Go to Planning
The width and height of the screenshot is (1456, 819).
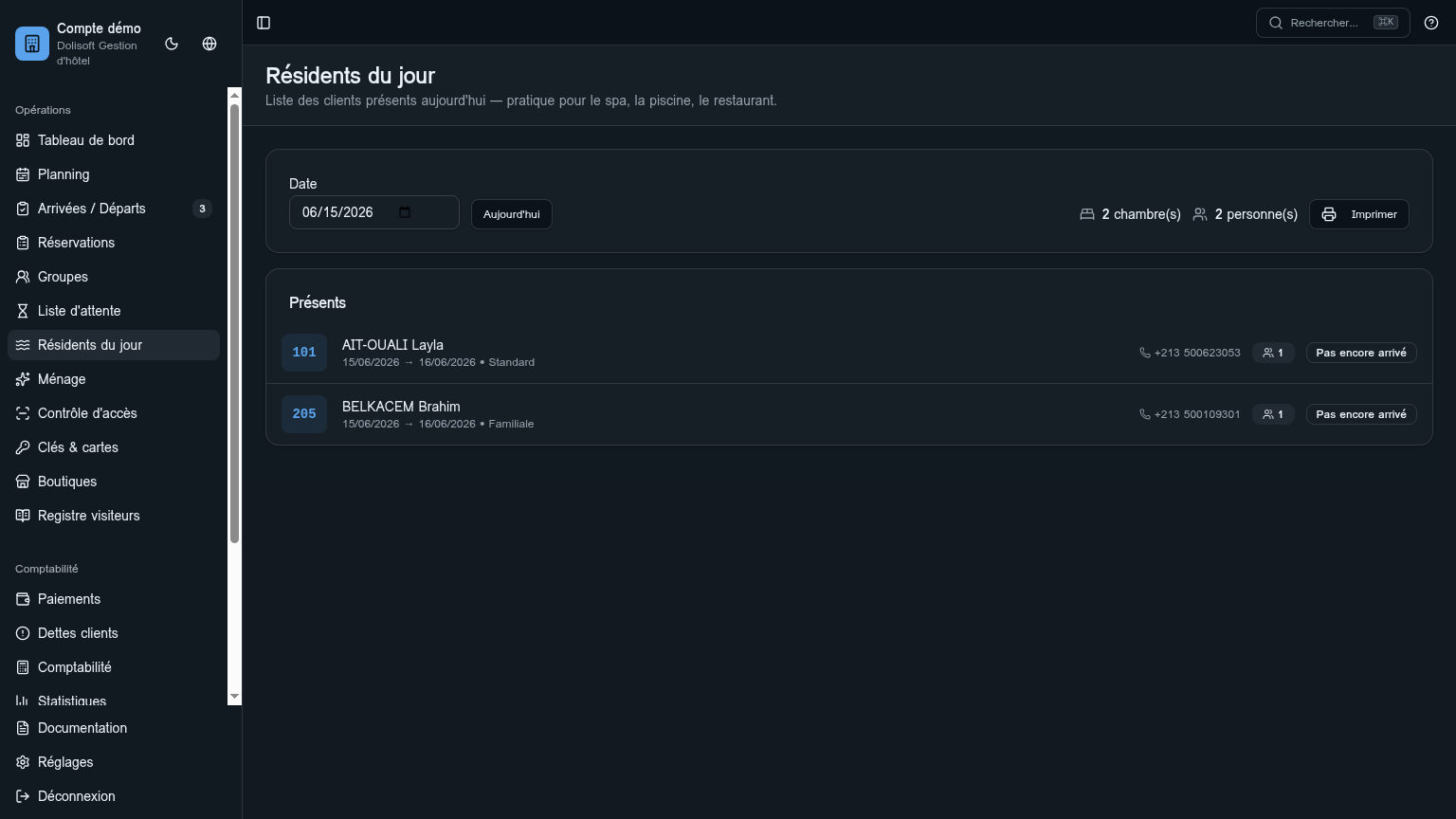114,174
